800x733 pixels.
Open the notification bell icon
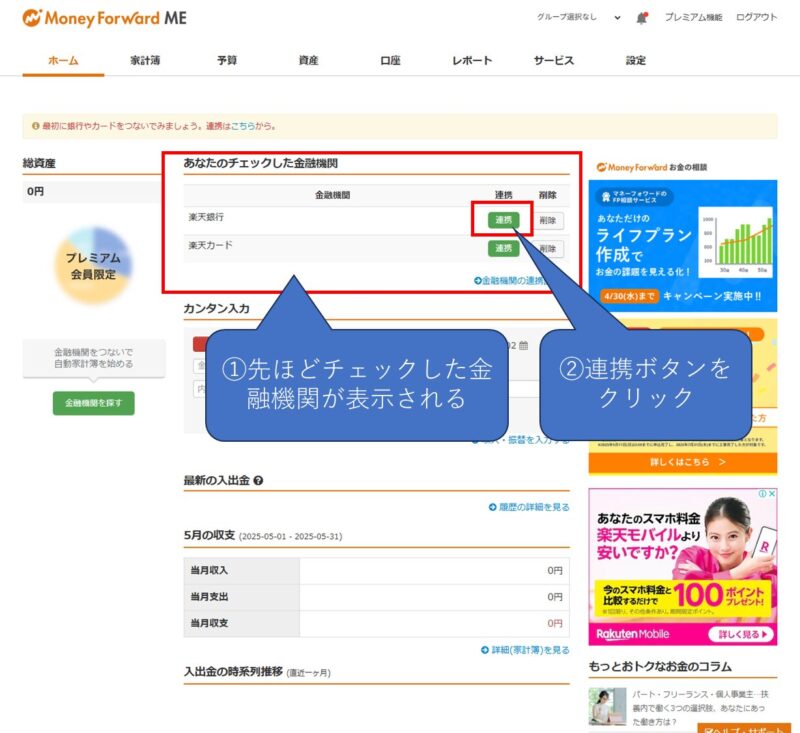pos(642,18)
